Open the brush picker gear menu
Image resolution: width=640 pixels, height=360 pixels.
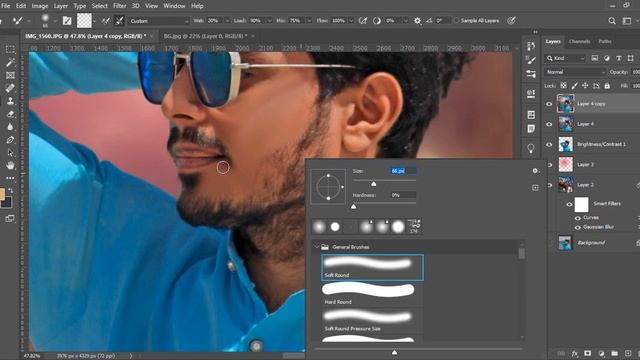[535, 171]
